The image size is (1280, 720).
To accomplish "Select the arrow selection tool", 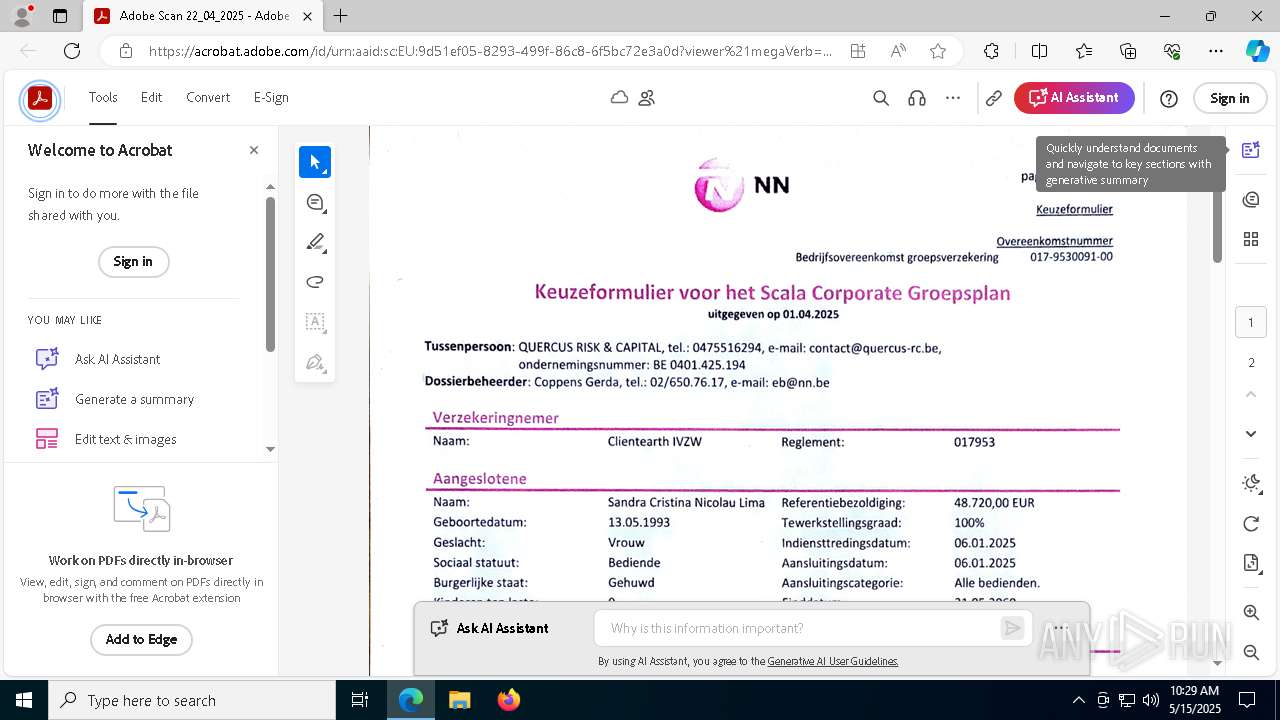I will coord(315,162).
